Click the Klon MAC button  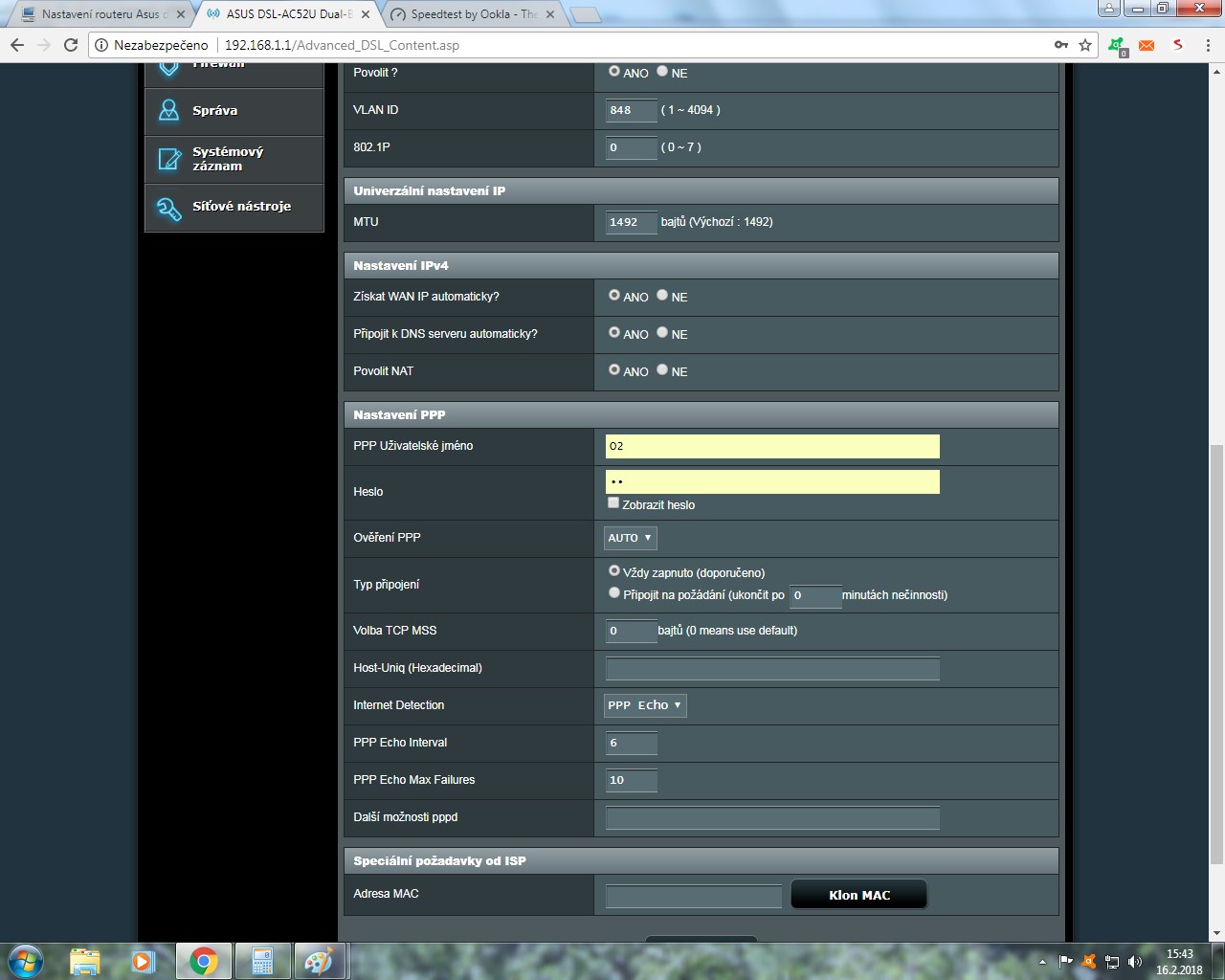coord(859,895)
